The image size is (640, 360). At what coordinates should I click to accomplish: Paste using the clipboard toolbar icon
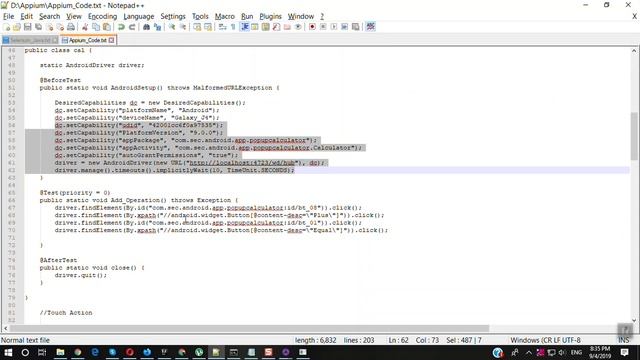107,27
